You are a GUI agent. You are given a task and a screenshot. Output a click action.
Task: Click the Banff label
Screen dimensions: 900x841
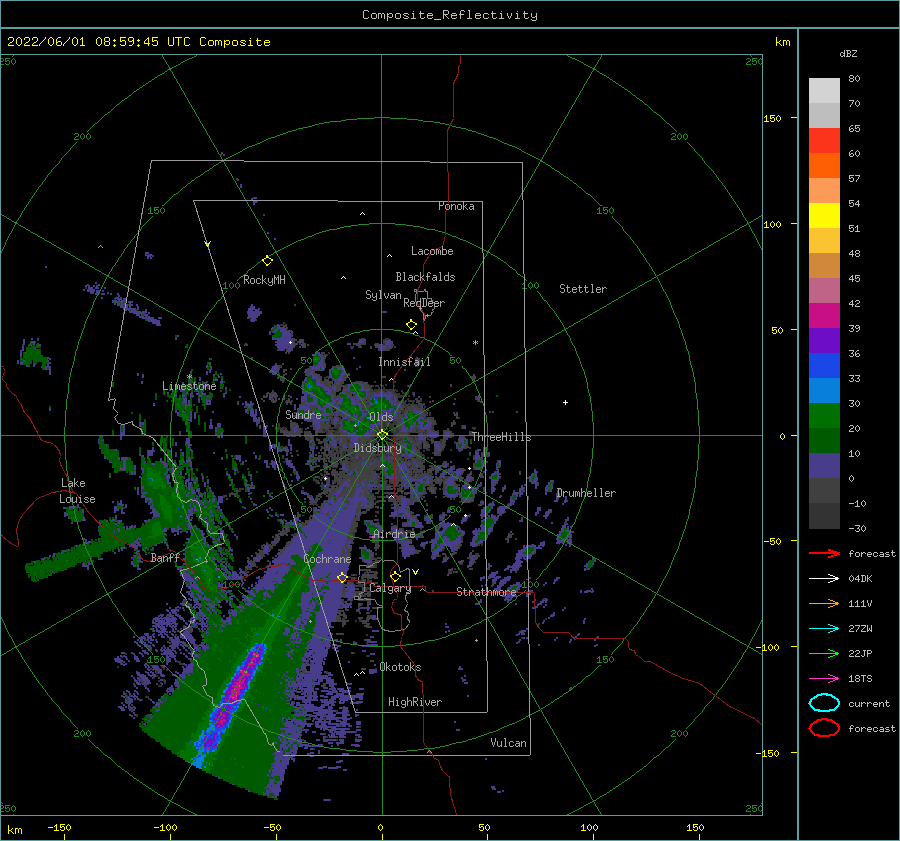click(165, 558)
